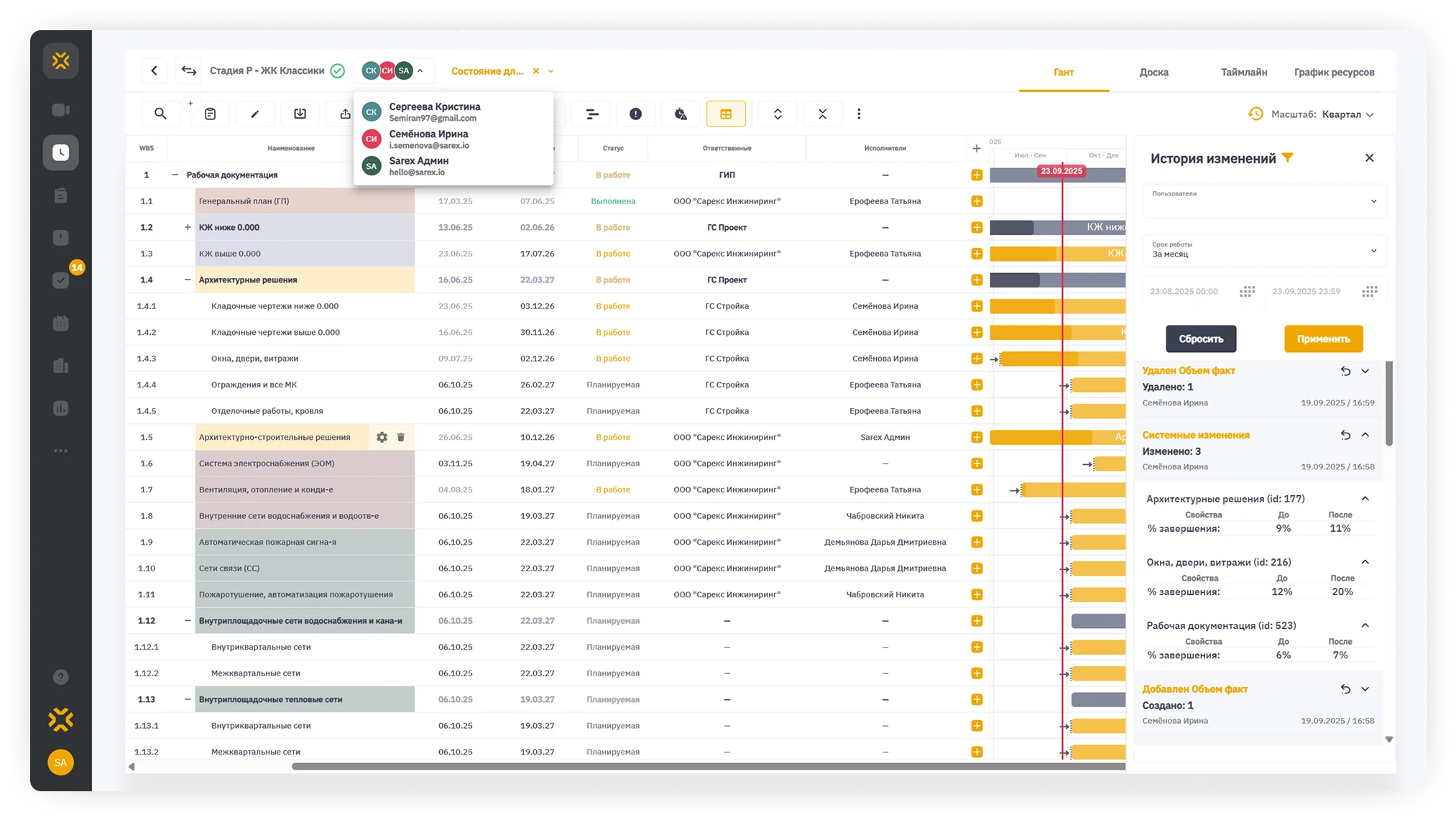Click the filter funnel icon in История изменений
This screenshot has height=820, width=1456.
click(x=1288, y=158)
